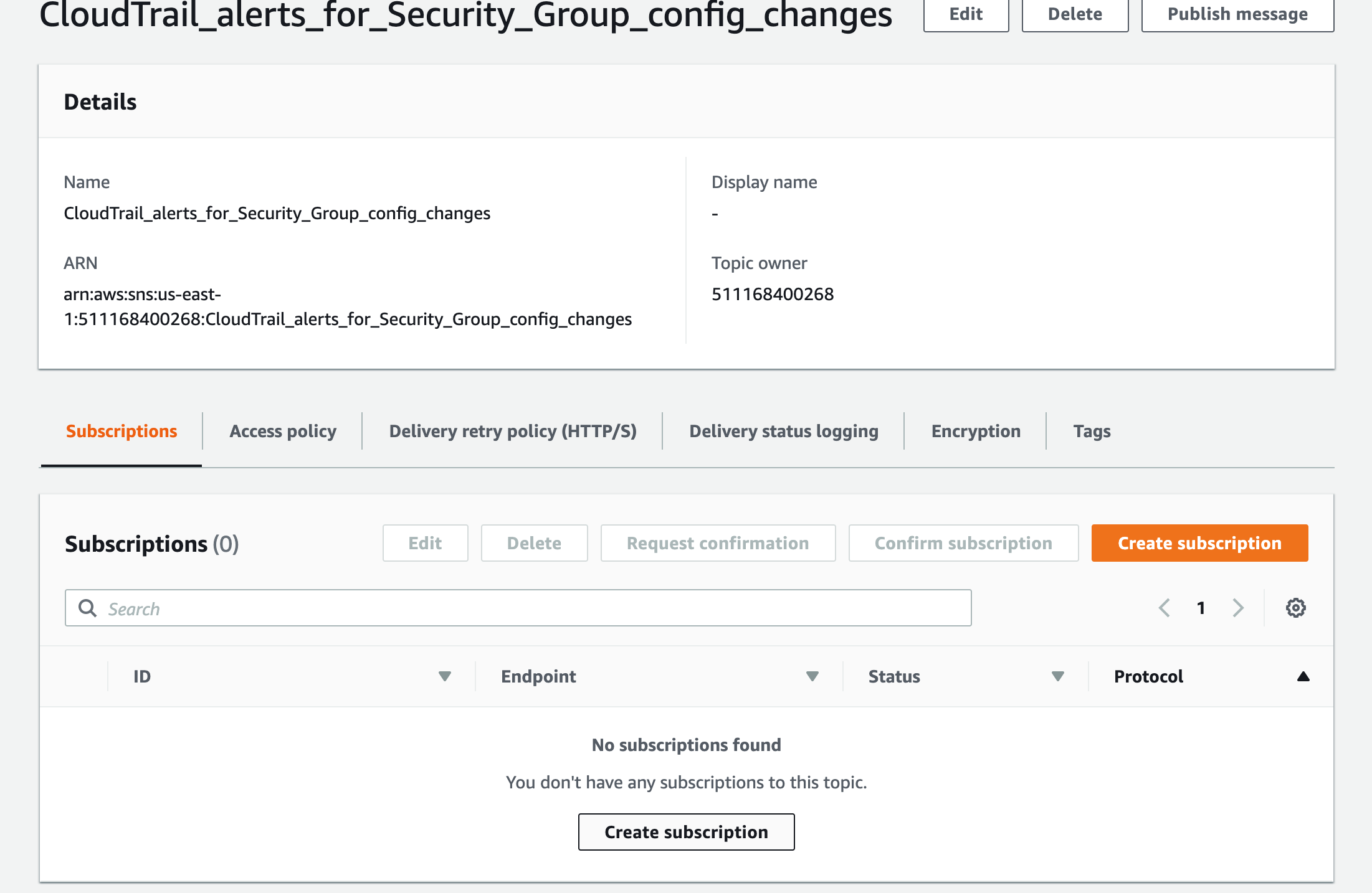Delete the topic using top Delete button
The width and height of the screenshot is (1372, 893).
tap(1075, 14)
